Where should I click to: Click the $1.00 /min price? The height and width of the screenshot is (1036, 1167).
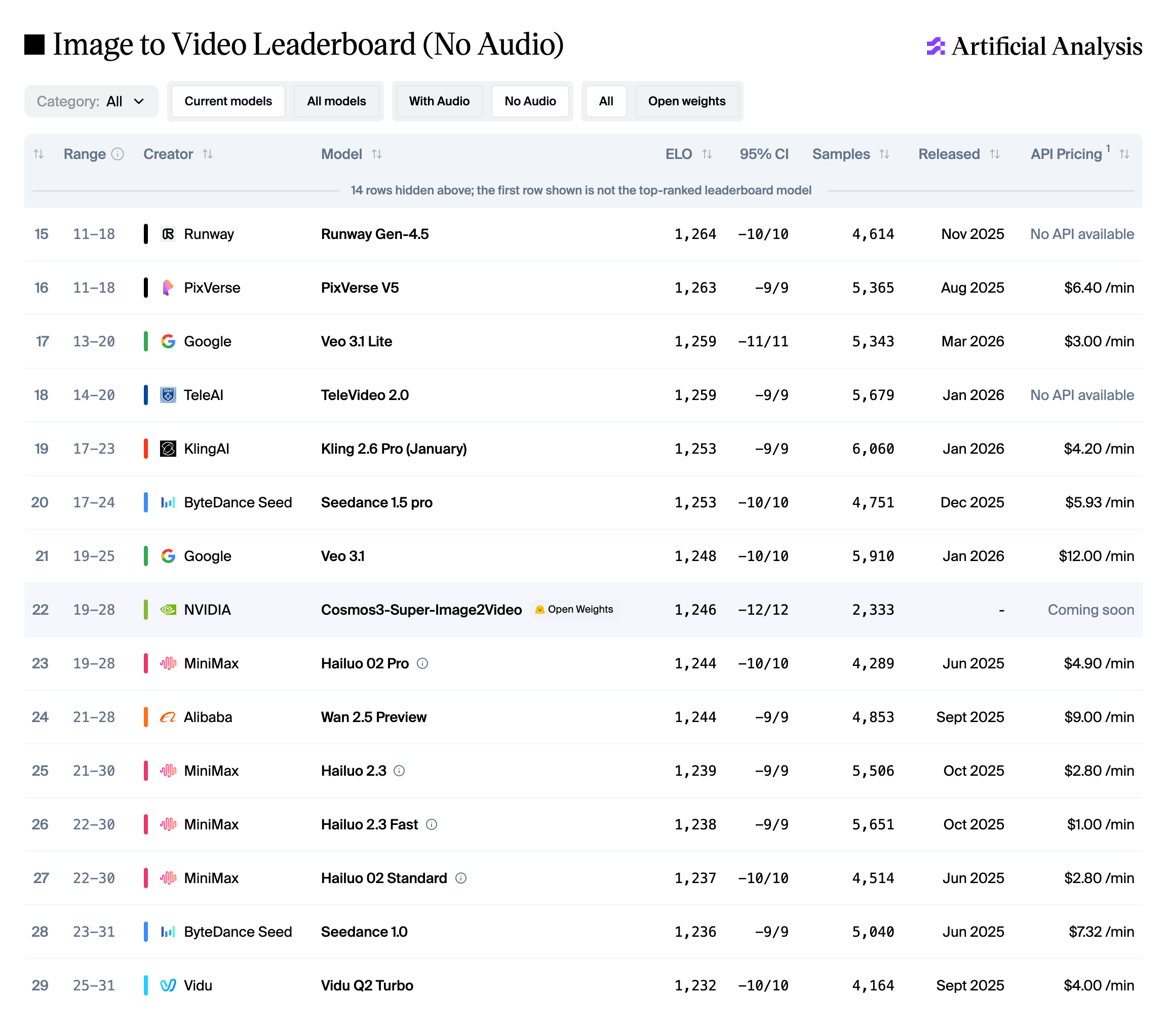pyautogui.click(x=1100, y=824)
